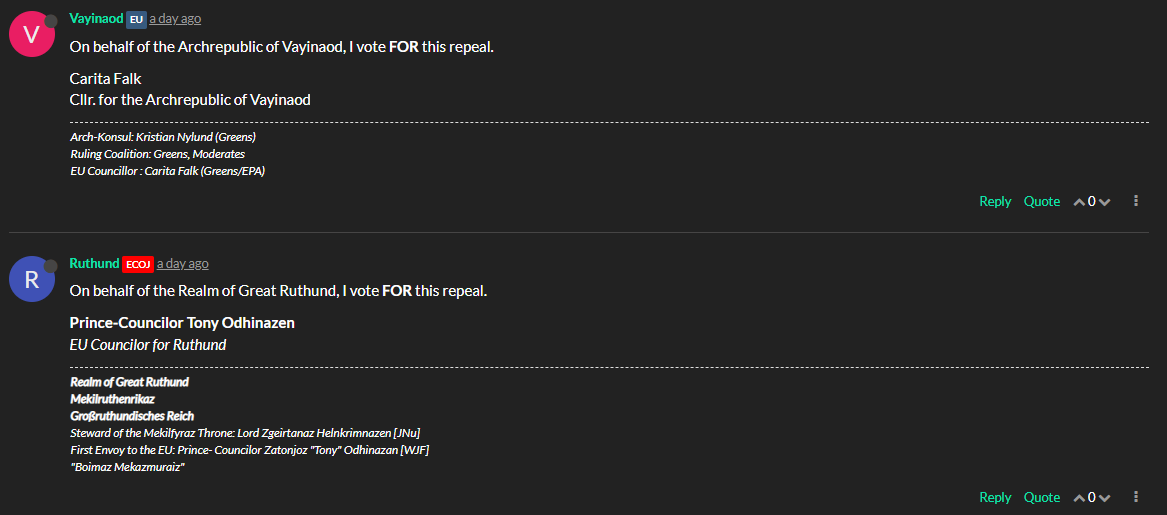
Task: Quote Vayinaod's post
Action: click(1042, 201)
